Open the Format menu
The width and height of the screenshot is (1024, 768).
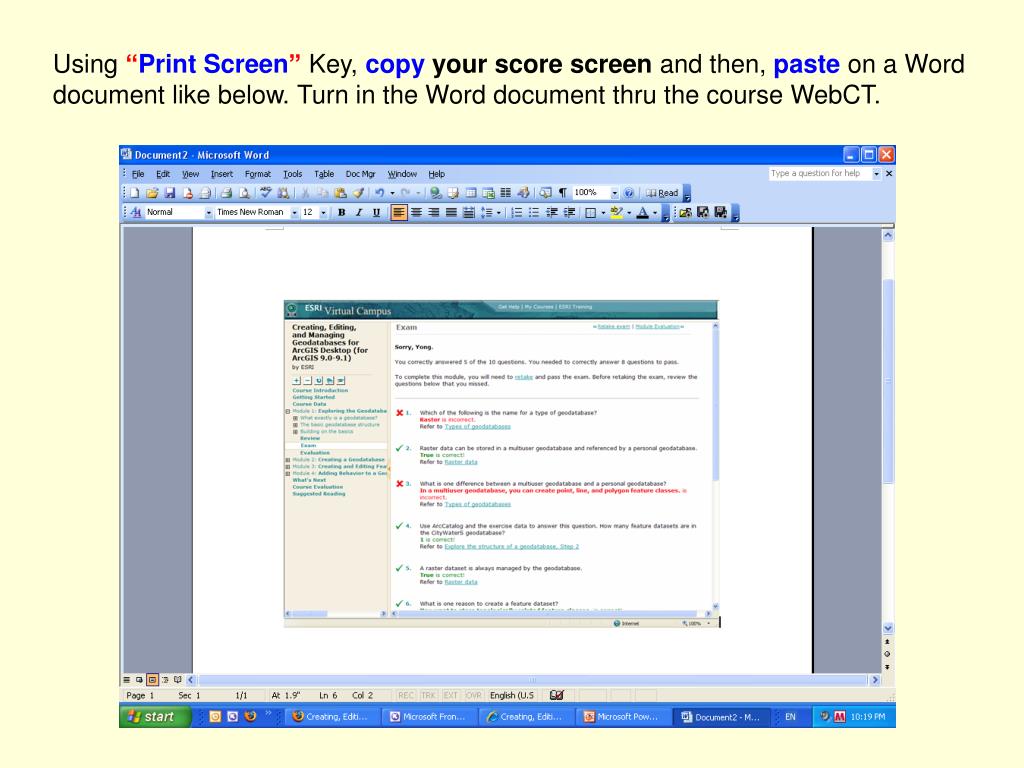coord(257,174)
